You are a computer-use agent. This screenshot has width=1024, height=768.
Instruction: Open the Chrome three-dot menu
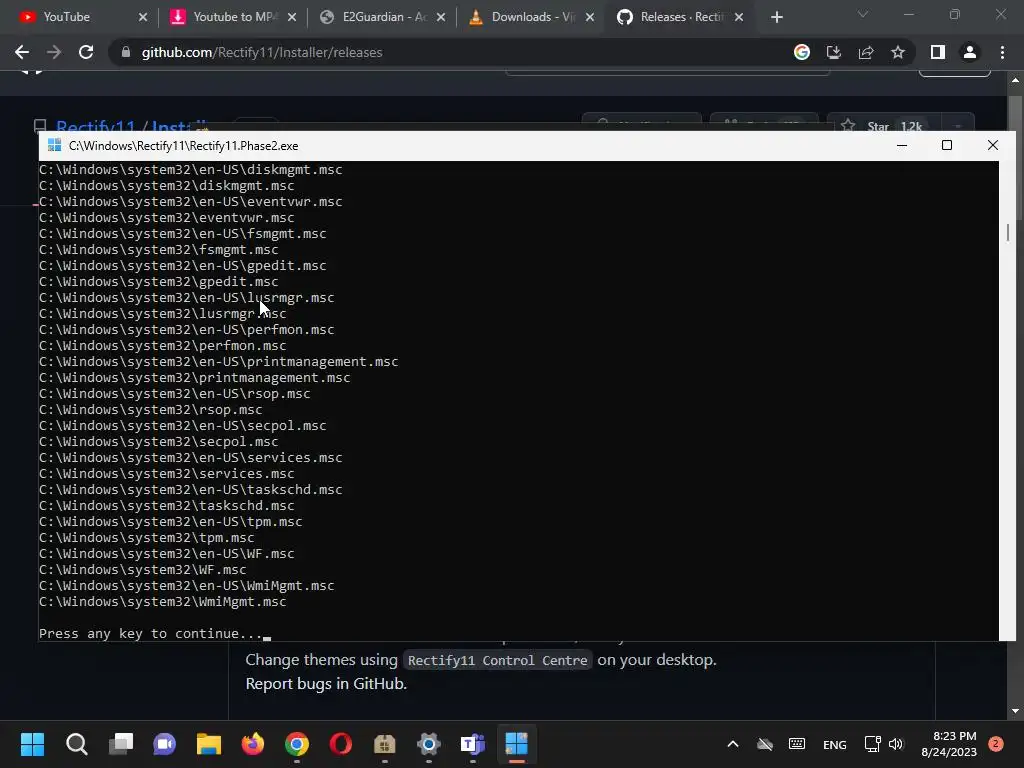click(1002, 52)
